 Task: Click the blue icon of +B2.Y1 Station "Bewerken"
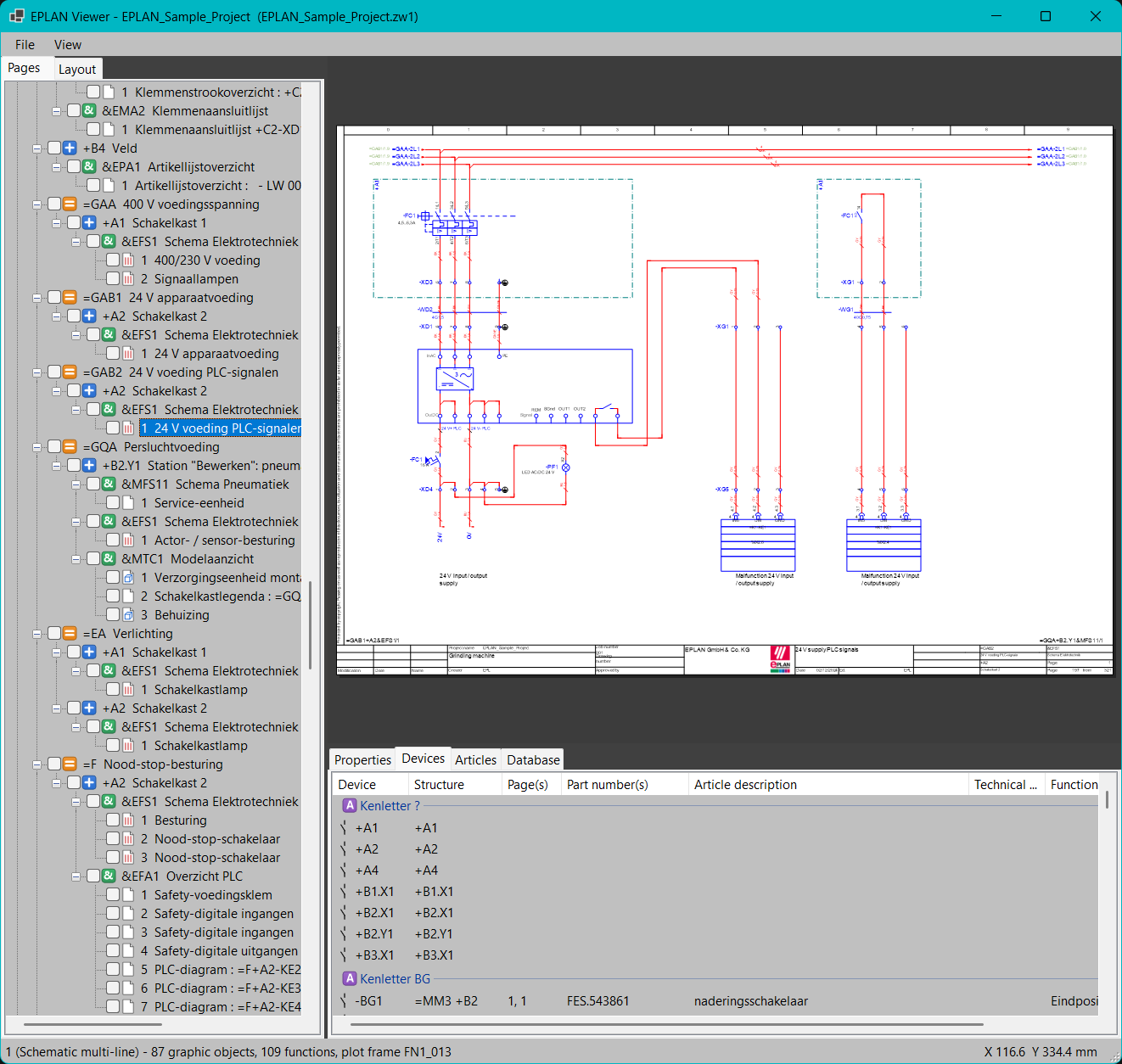[x=89, y=466]
